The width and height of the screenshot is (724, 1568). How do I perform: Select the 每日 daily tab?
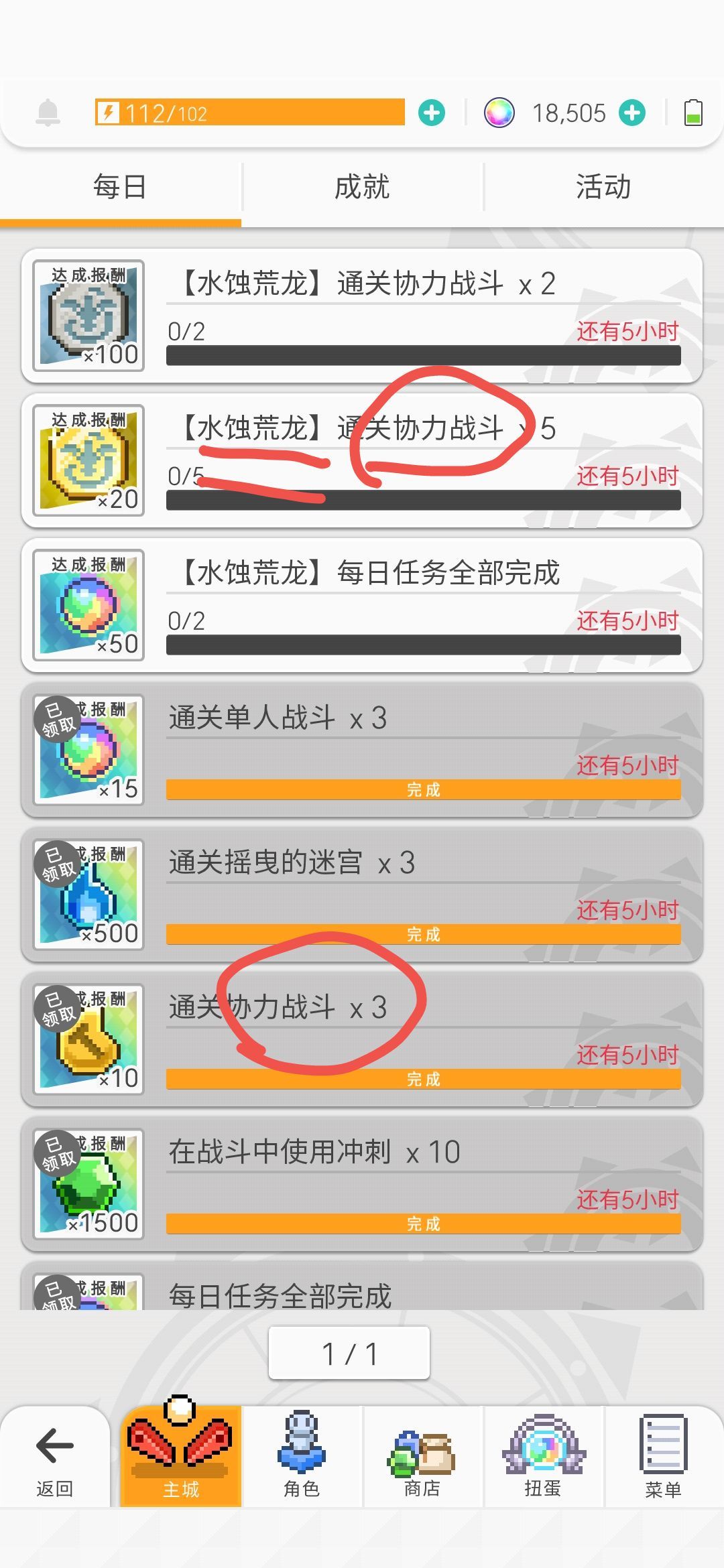(x=120, y=187)
